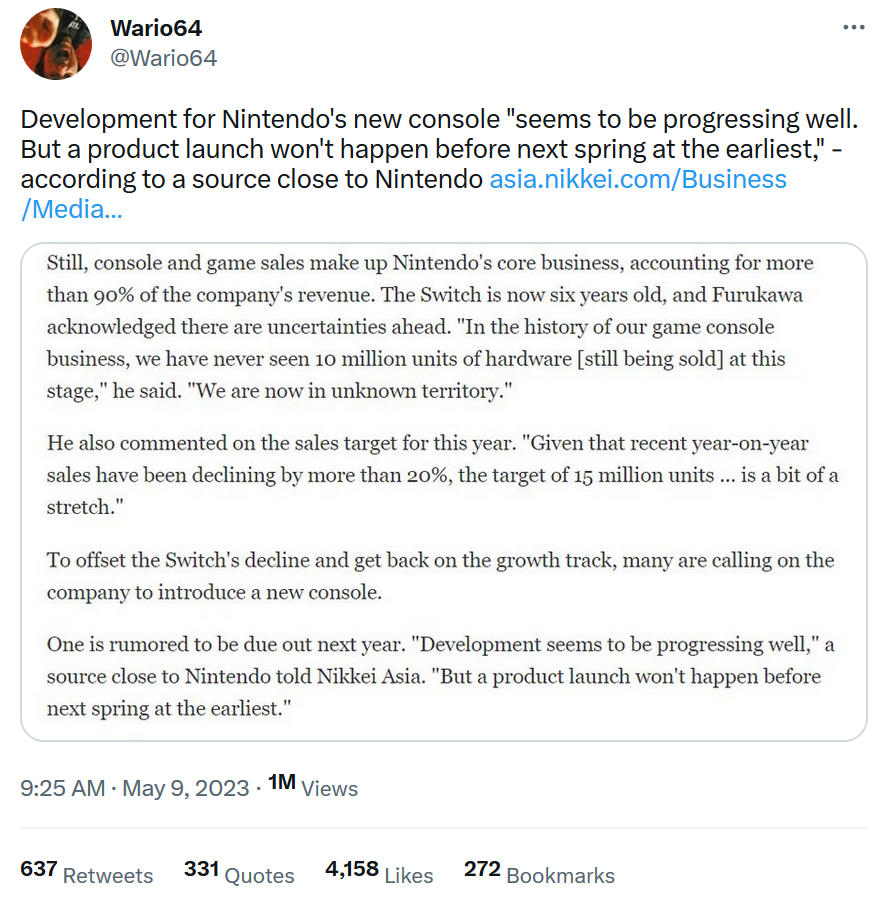Click the Views label next to 1M
878x902 pixels.
(330, 789)
